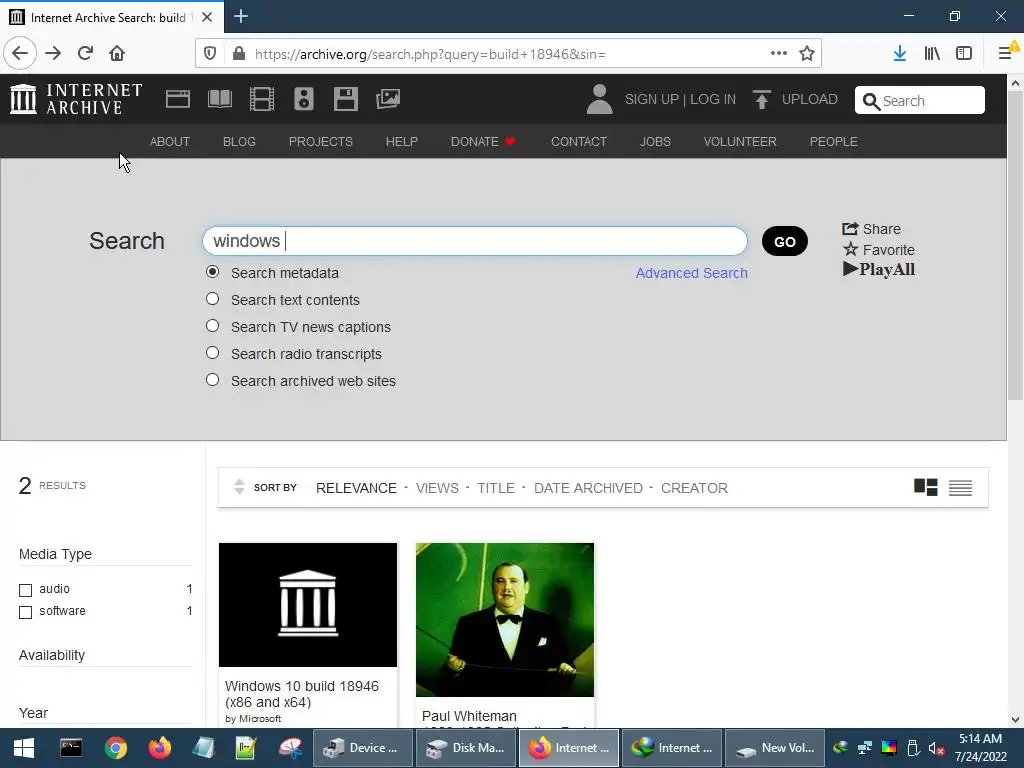Open ABOUT in the nav bar
The width and height of the screenshot is (1024, 768).
pos(170,142)
